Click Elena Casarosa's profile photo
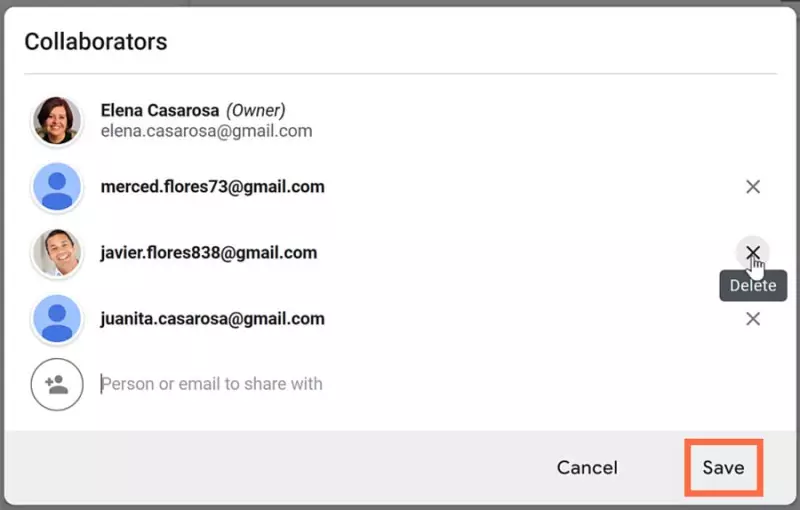Image resolution: width=800 pixels, height=510 pixels. coord(57,121)
